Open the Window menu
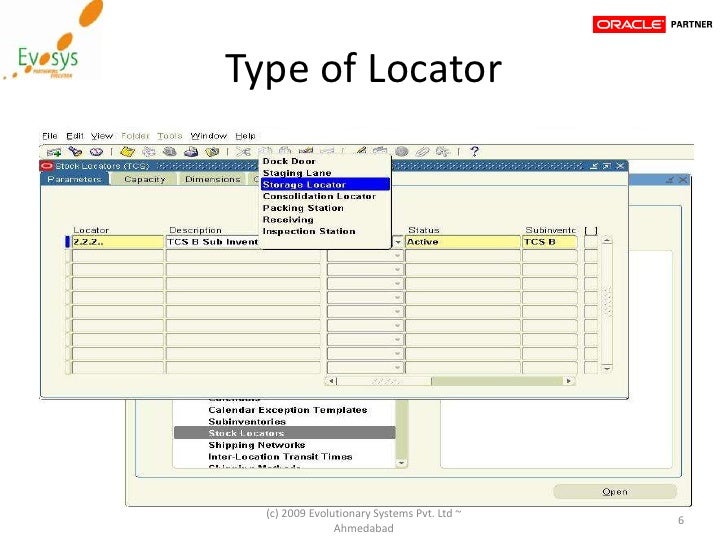This screenshot has height=546, width=728. point(208,136)
